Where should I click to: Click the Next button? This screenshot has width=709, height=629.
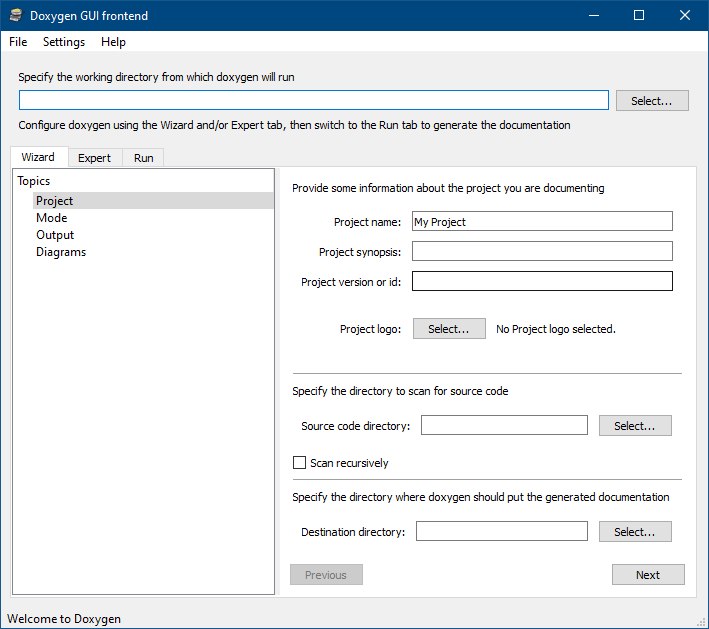[x=648, y=575]
